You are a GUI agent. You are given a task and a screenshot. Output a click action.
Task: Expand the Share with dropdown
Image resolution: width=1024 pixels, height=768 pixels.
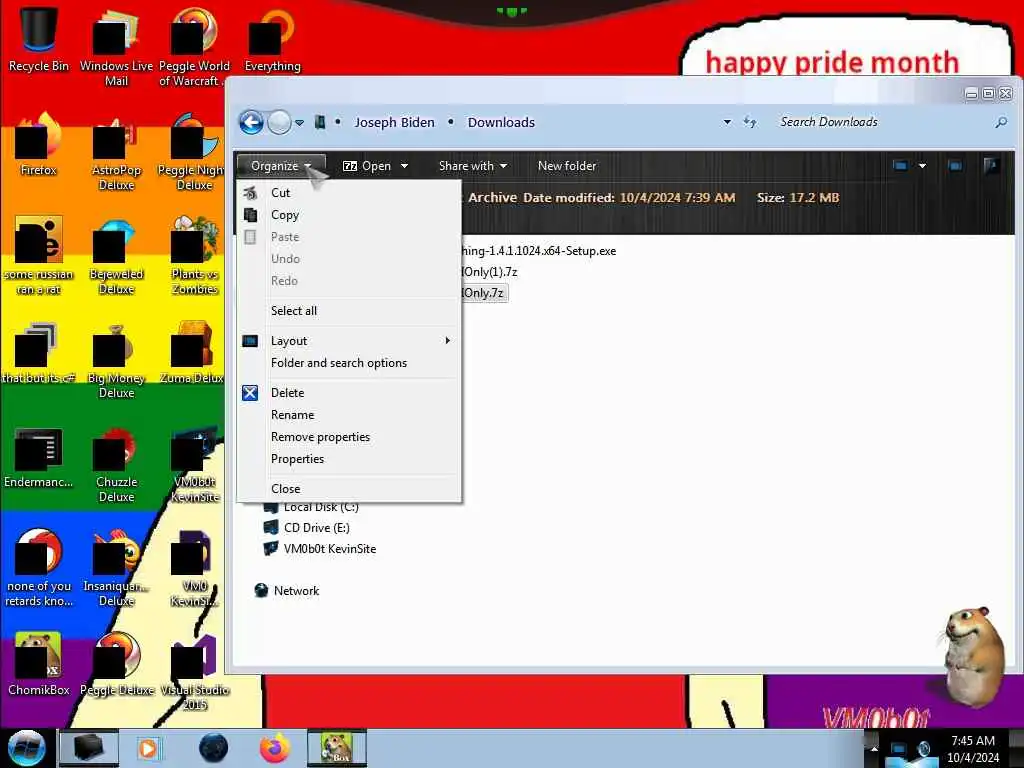(473, 166)
